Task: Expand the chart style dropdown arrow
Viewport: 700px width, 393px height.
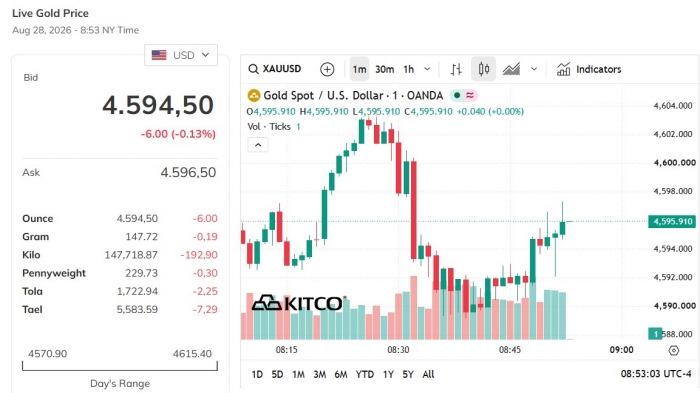Action: coord(534,69)
